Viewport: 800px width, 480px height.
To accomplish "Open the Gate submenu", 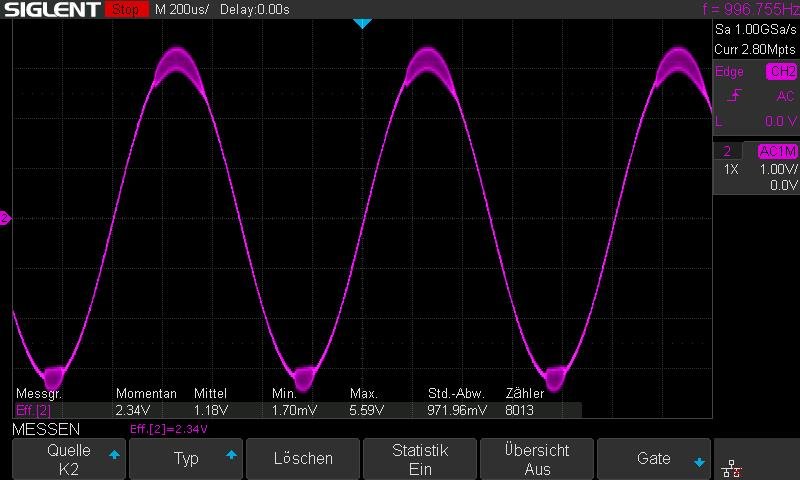I will (x=654, y=459).
